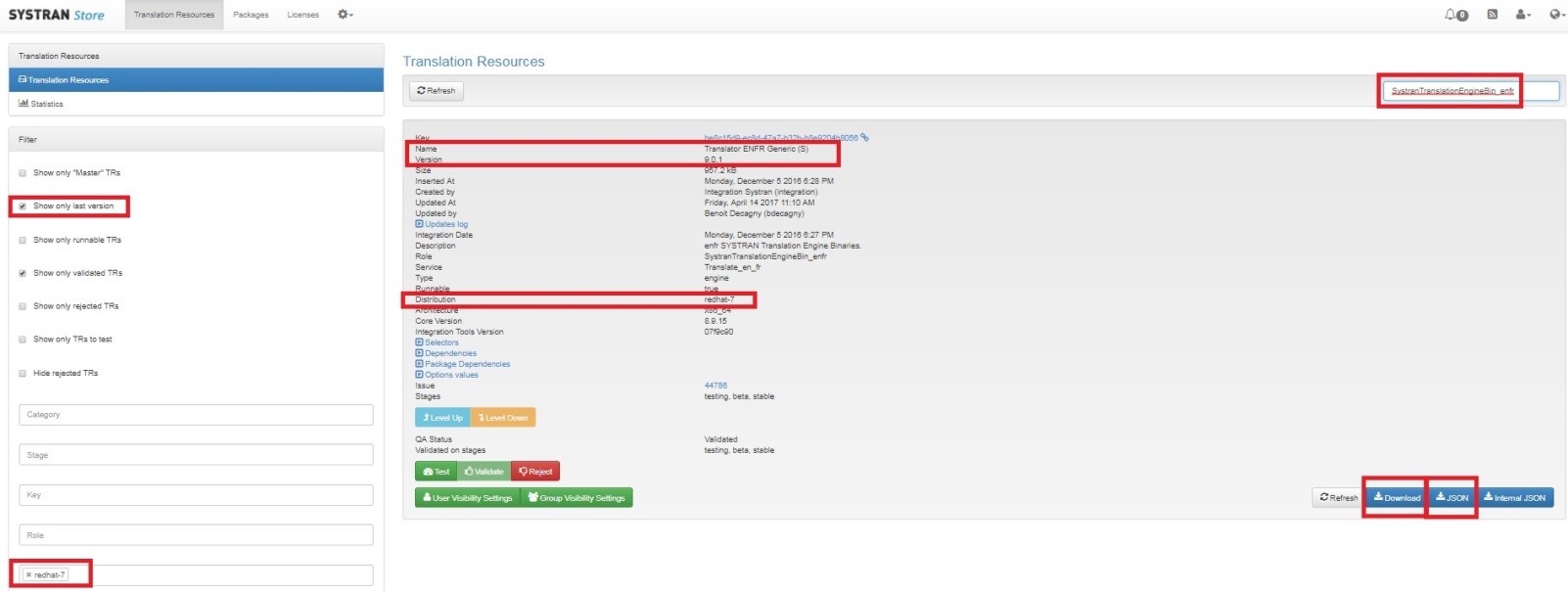Download the Internal JSON
The width and height of the screenshot is (1568, 591).
point(1514,498)
